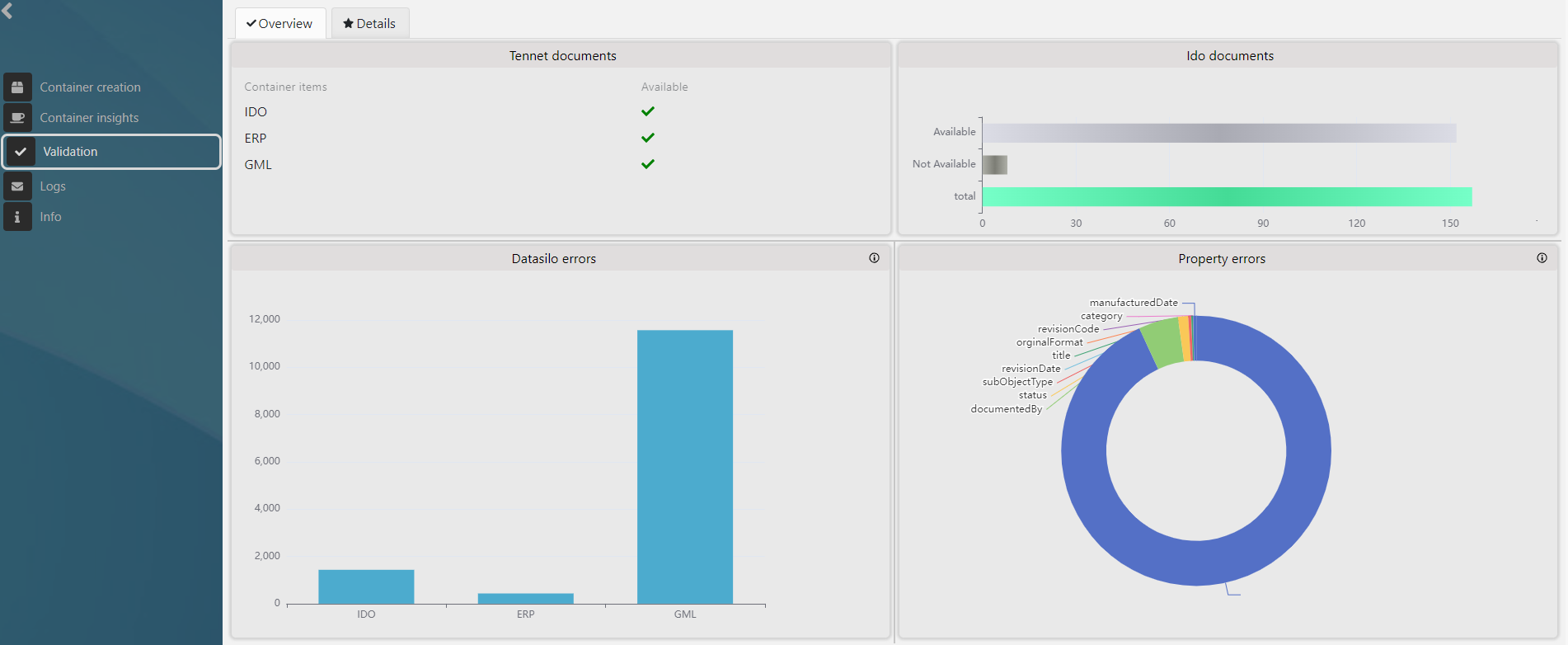Viewport: 1568px width, 645px height.
Task: Click the IDO row in Tennet documents
Action: (x=561, y=111)
